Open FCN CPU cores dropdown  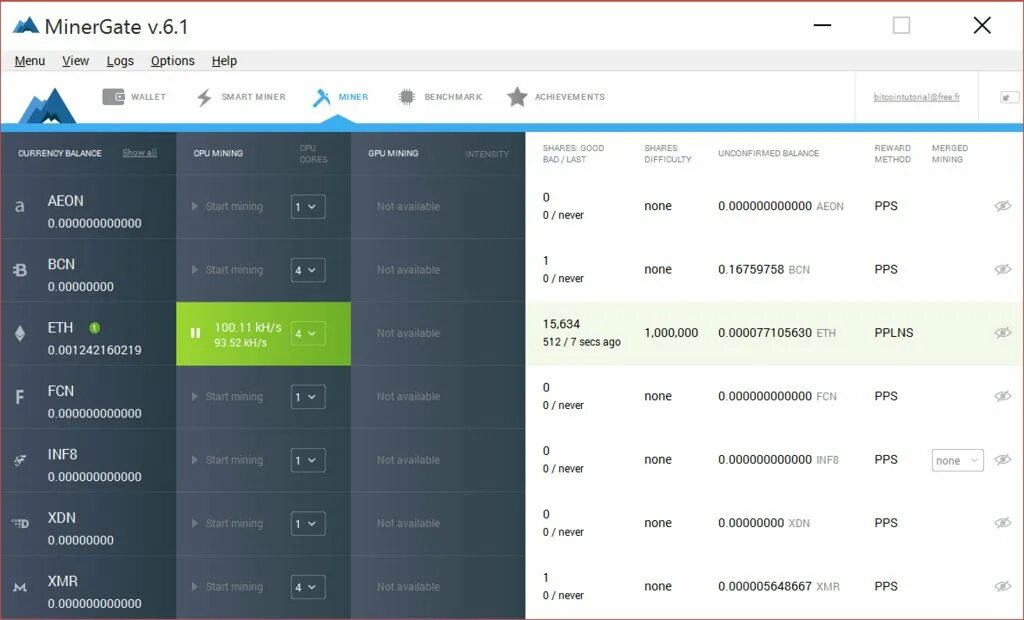point(308,397)
